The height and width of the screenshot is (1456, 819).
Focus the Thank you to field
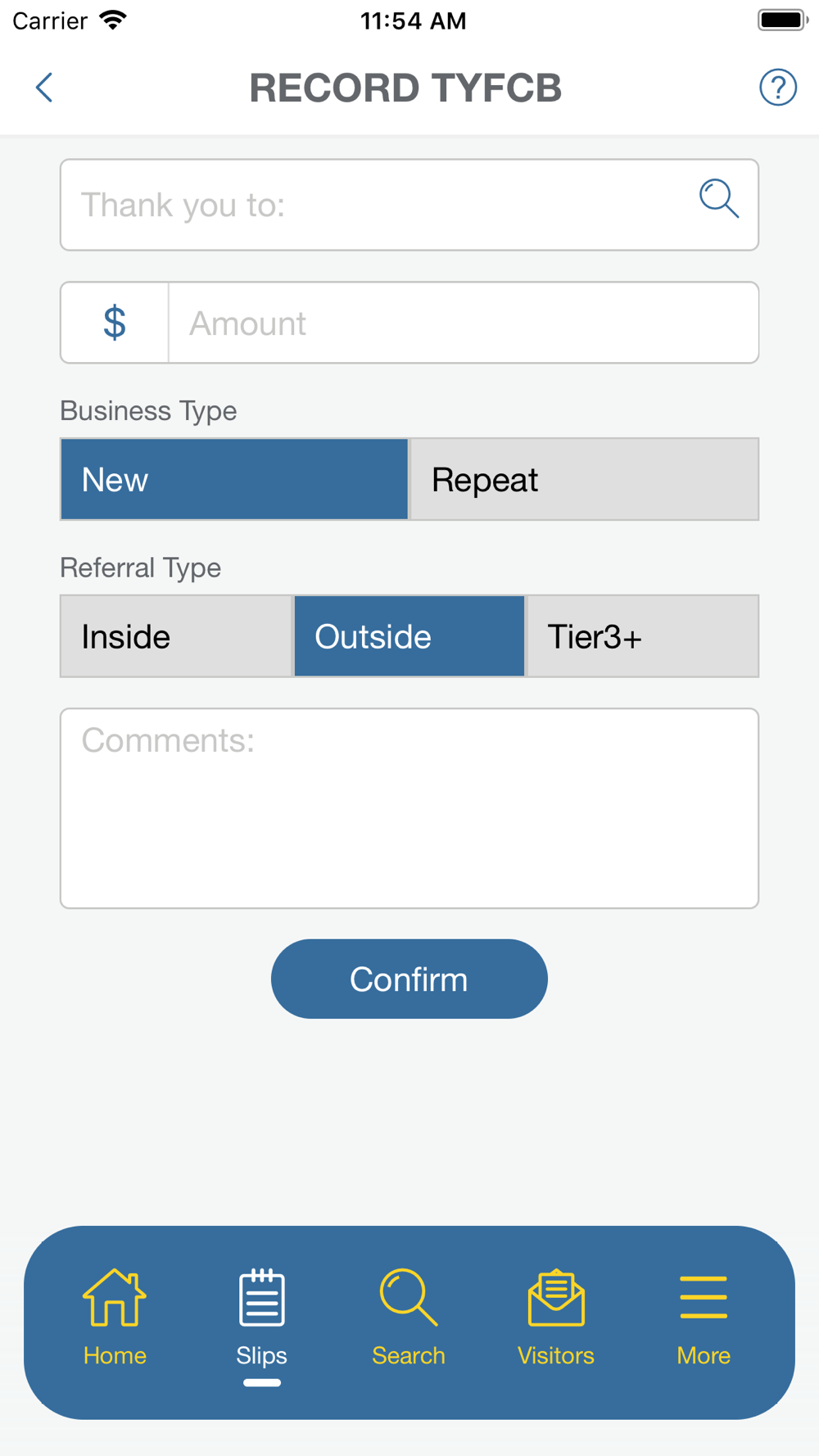(x=409, y=205)
